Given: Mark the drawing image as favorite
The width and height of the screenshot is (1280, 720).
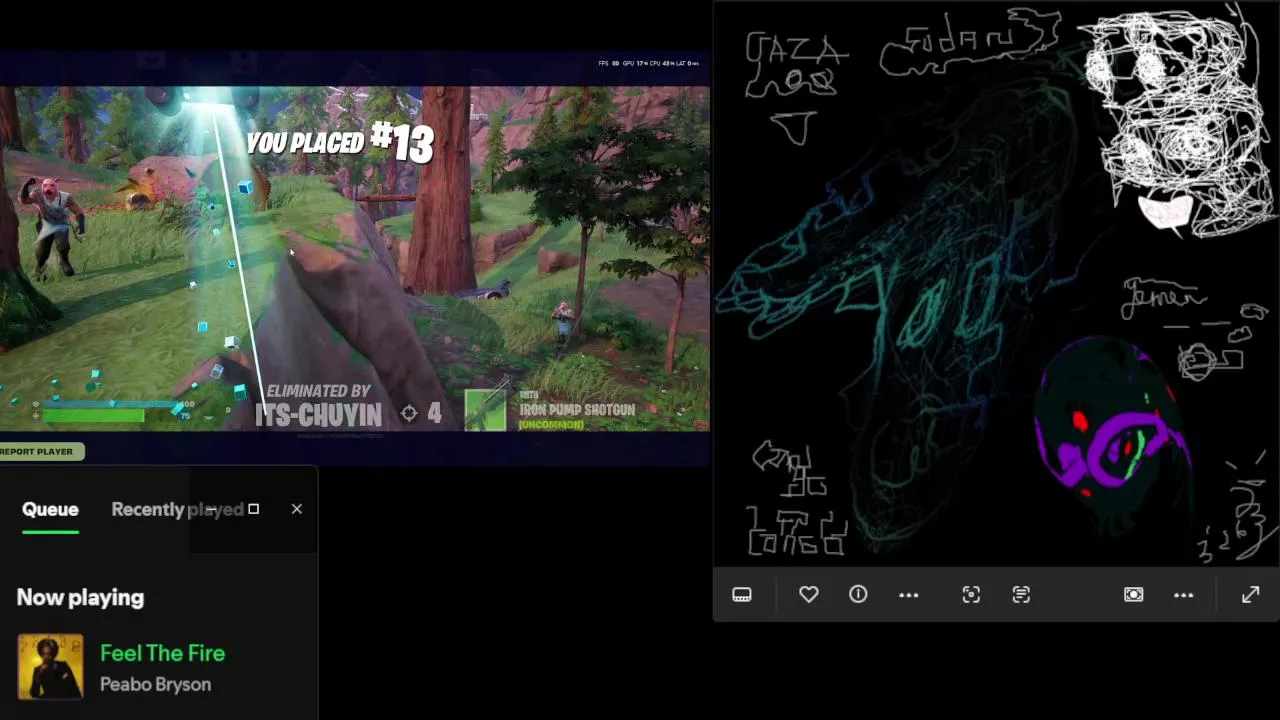Looking at the screenshot, I should [808, 594].
